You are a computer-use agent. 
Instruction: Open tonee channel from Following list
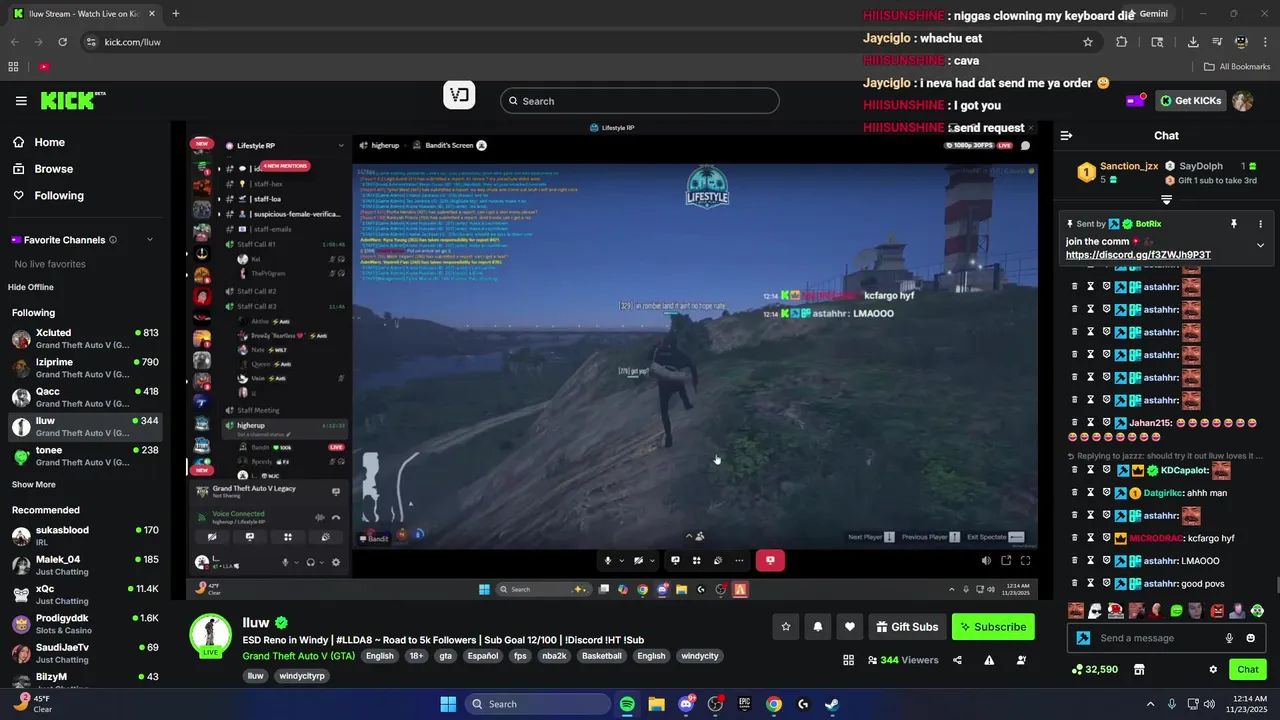point(85,456)
